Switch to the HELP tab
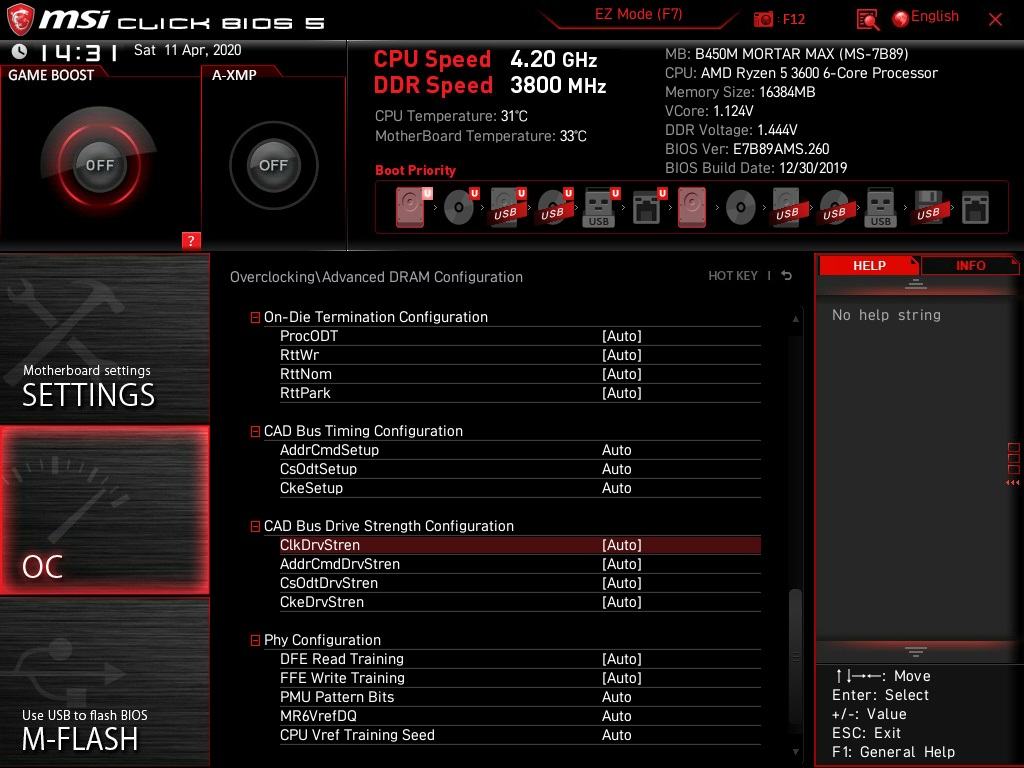The width and height of the screenshot is (1024, 768). 869,265
